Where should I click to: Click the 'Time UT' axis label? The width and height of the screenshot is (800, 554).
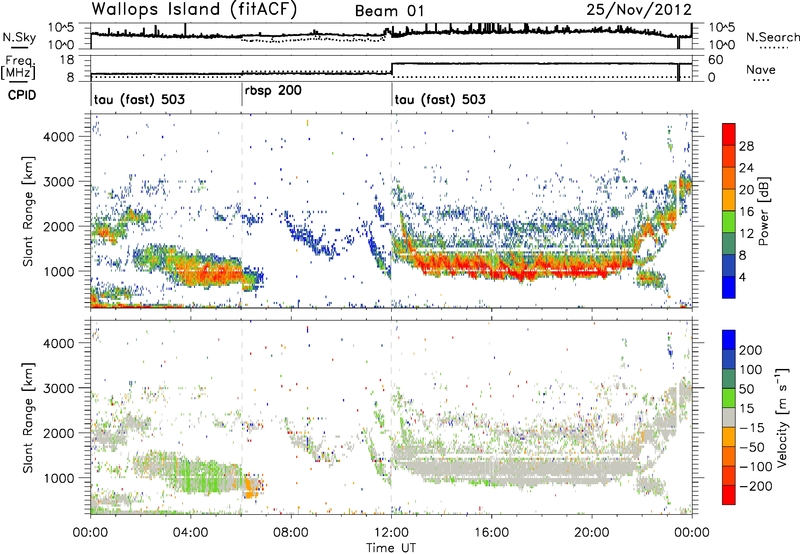click(x=391, y=548)
